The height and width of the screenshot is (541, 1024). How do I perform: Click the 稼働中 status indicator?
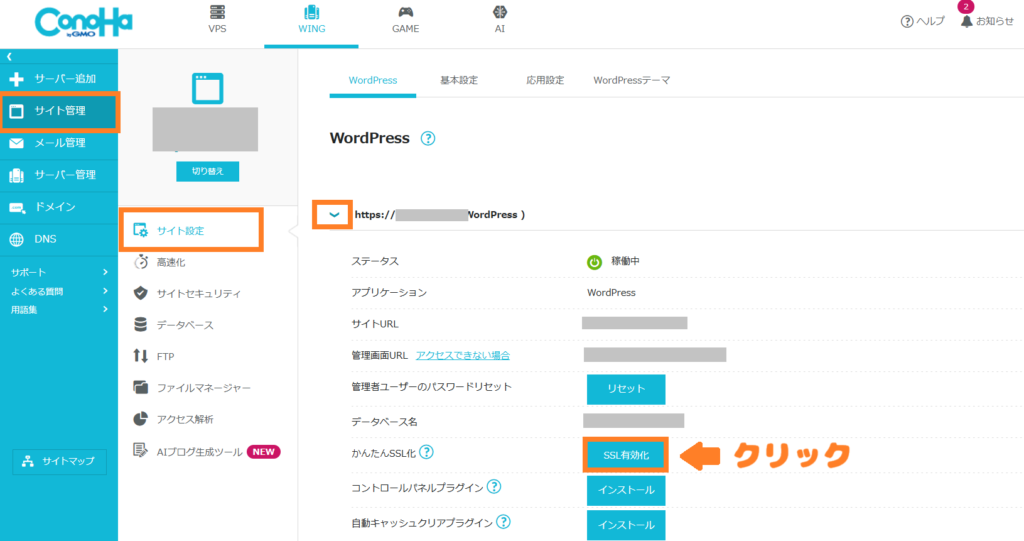tap(613, 261)
